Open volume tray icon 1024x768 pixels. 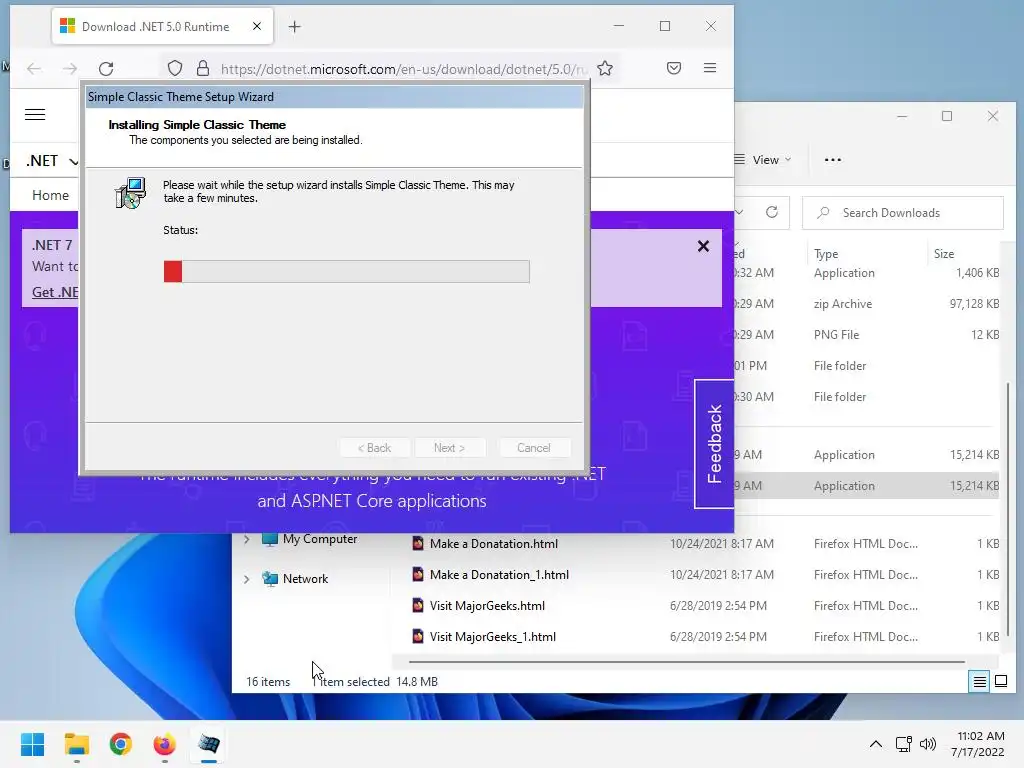927,744
